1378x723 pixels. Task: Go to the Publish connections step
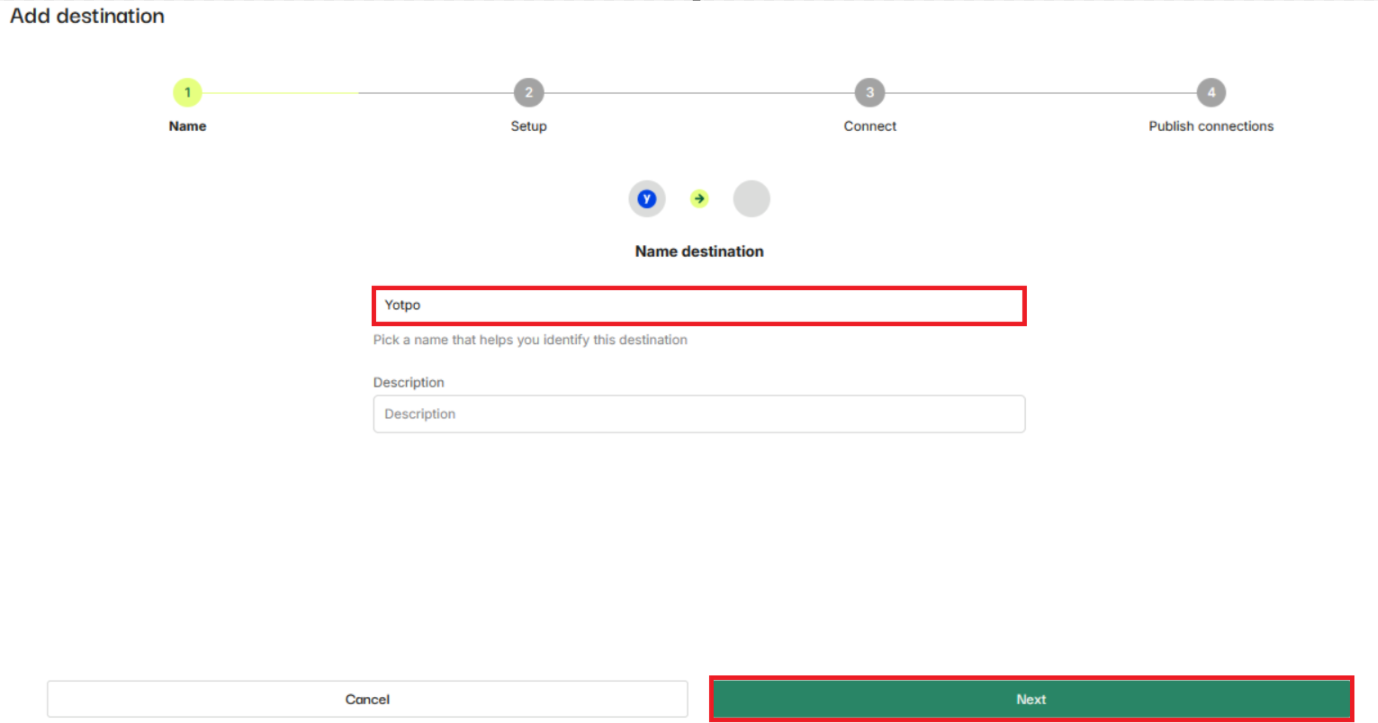(x=1211, y=126)
